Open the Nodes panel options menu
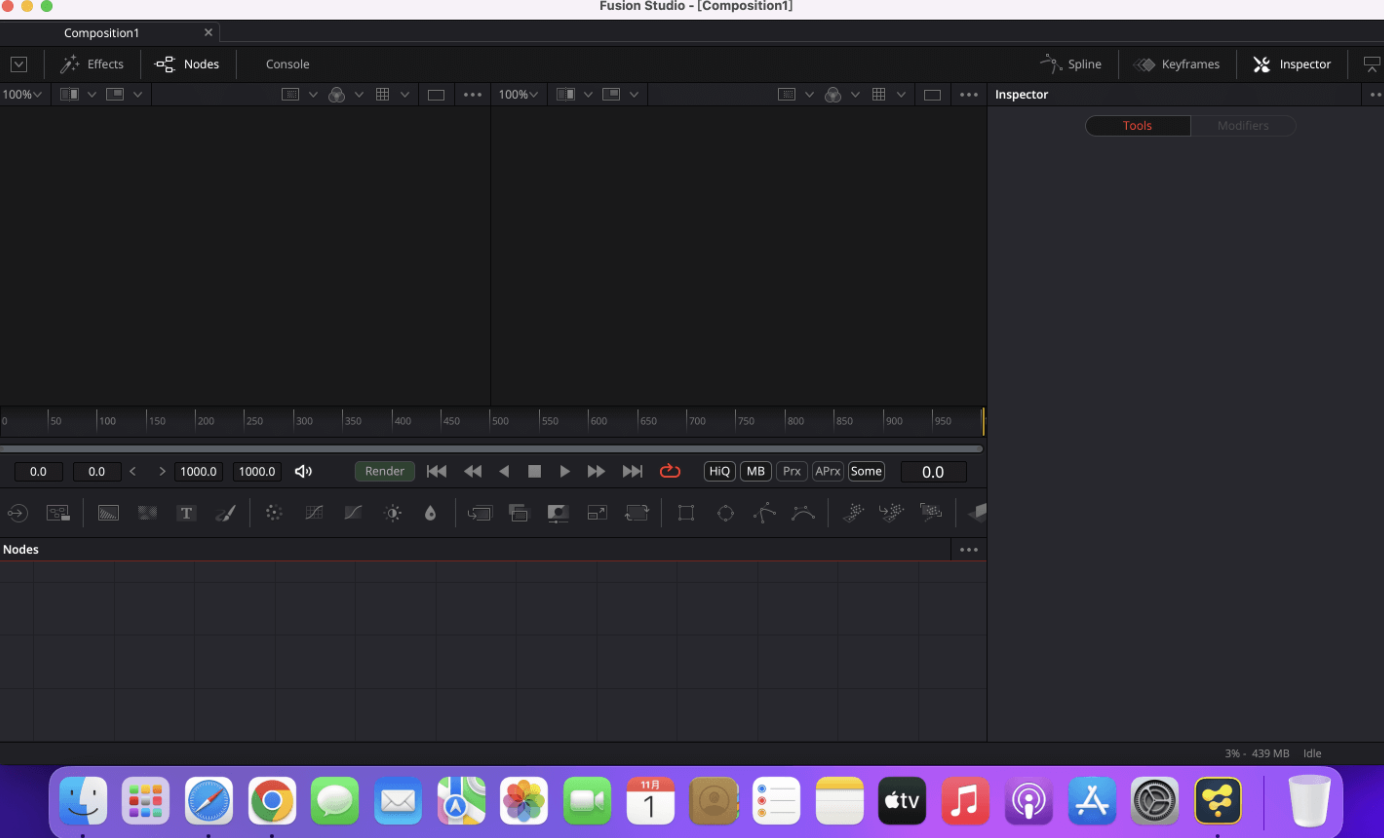This screenshot has width=1384, height=838. [968, 549]
